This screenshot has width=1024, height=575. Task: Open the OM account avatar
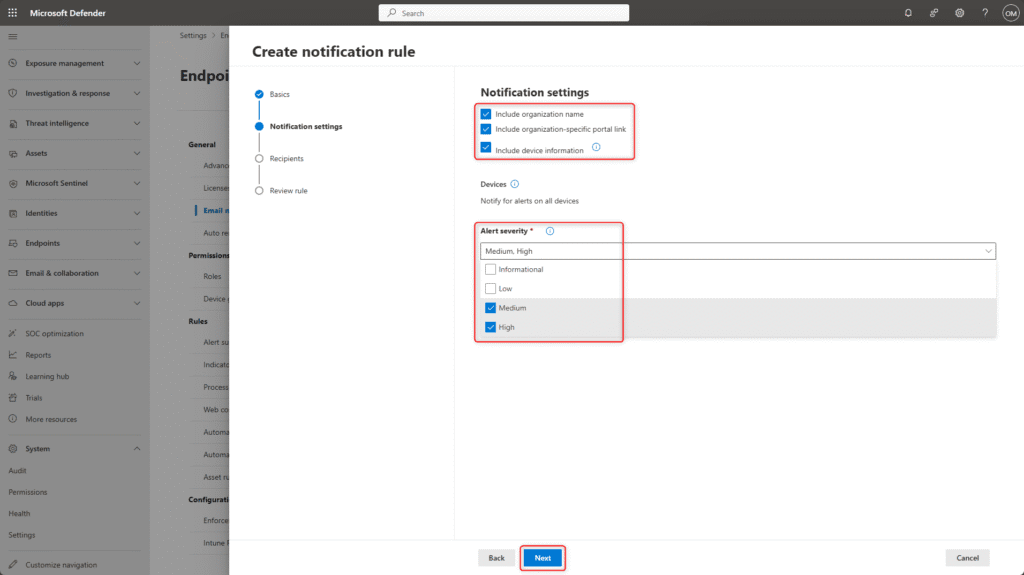[1010, 13]
